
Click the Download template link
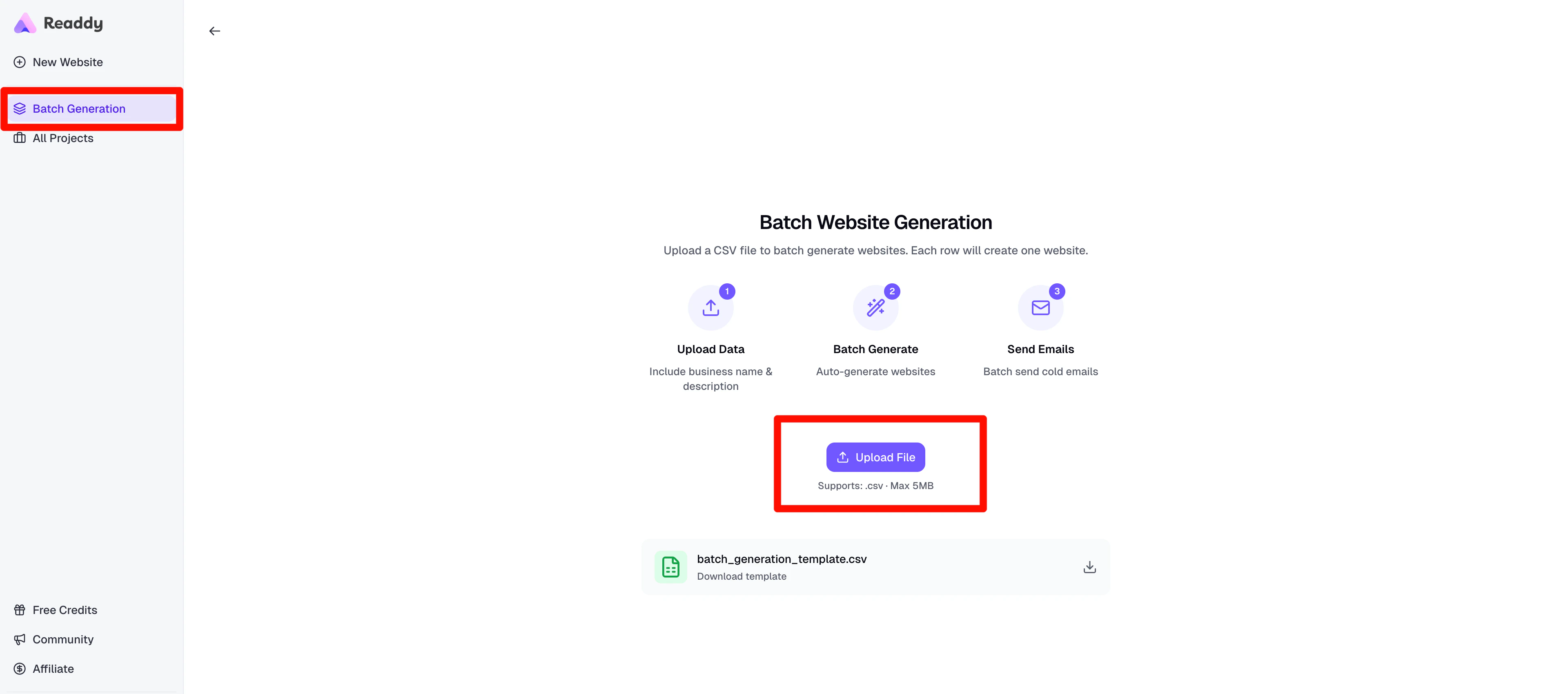tap(742, 576)
